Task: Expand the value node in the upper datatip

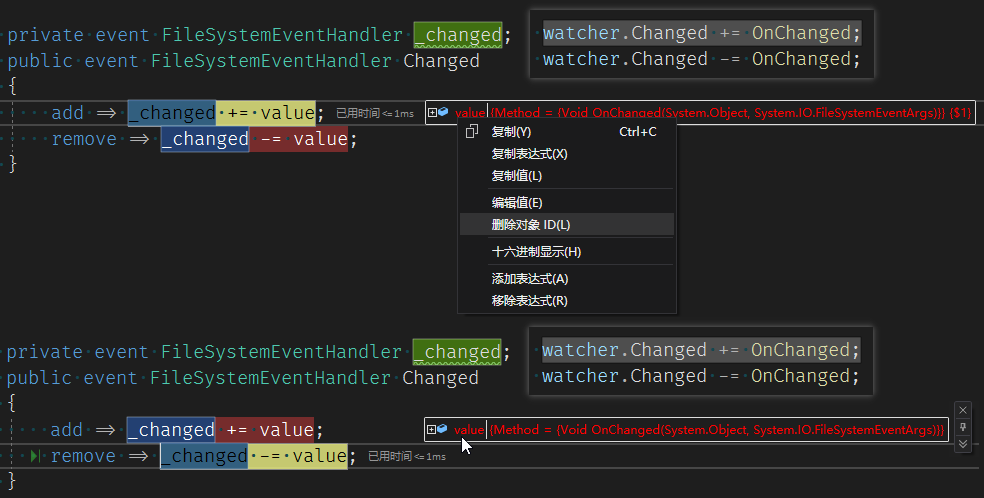Action: (432, 113)
